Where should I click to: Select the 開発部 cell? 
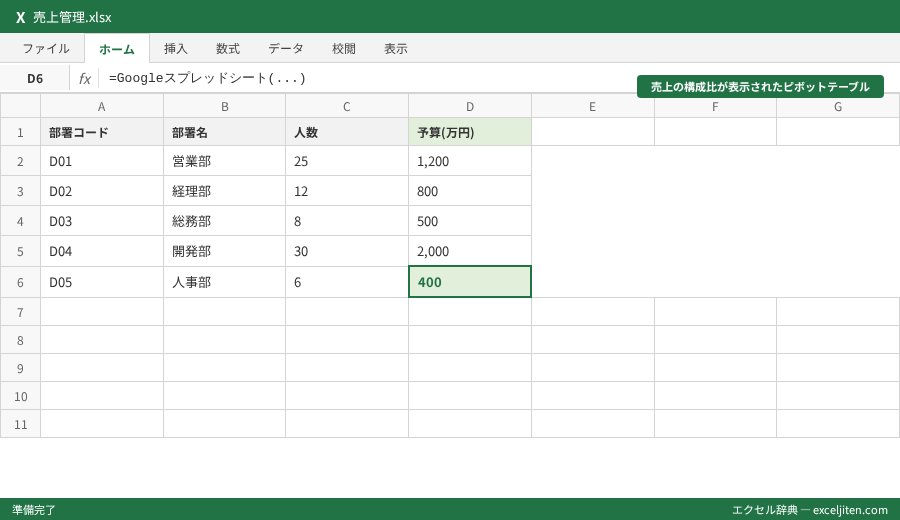tap(224, 251)
